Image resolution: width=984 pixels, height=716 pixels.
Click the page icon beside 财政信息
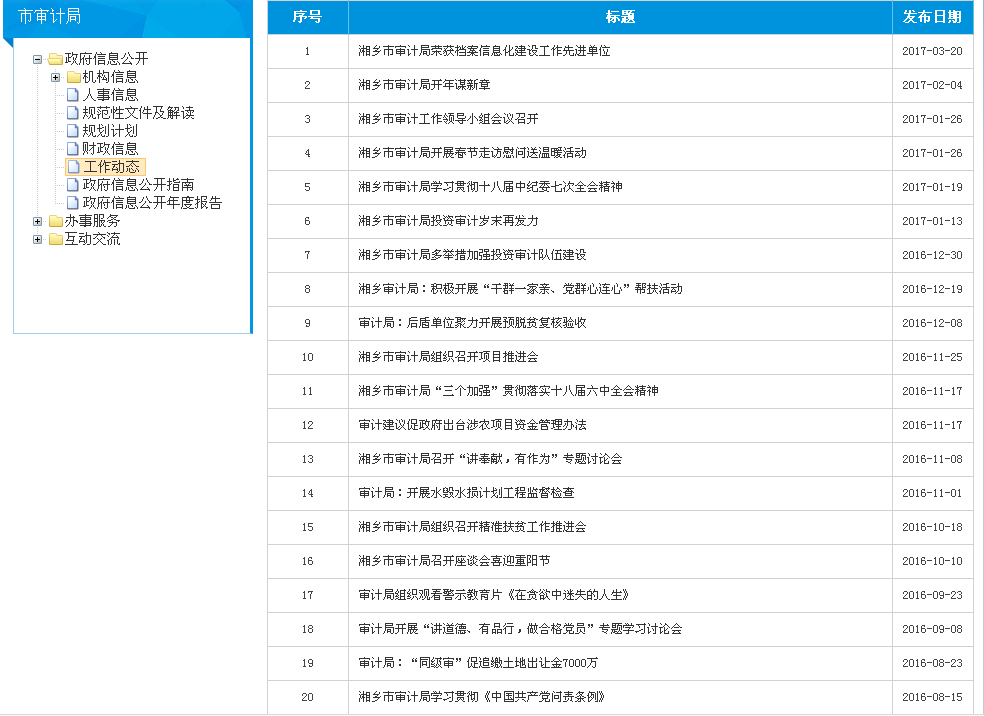(73, 149)
